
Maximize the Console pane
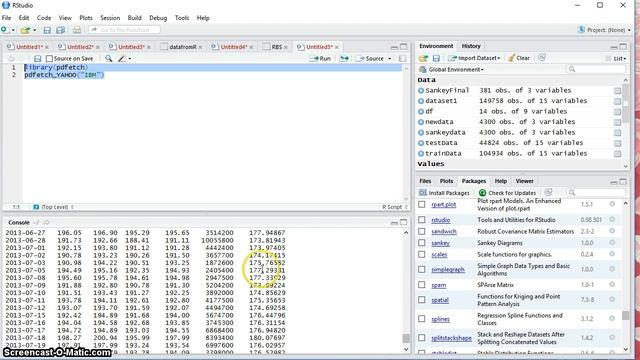(x=404, y=222)
